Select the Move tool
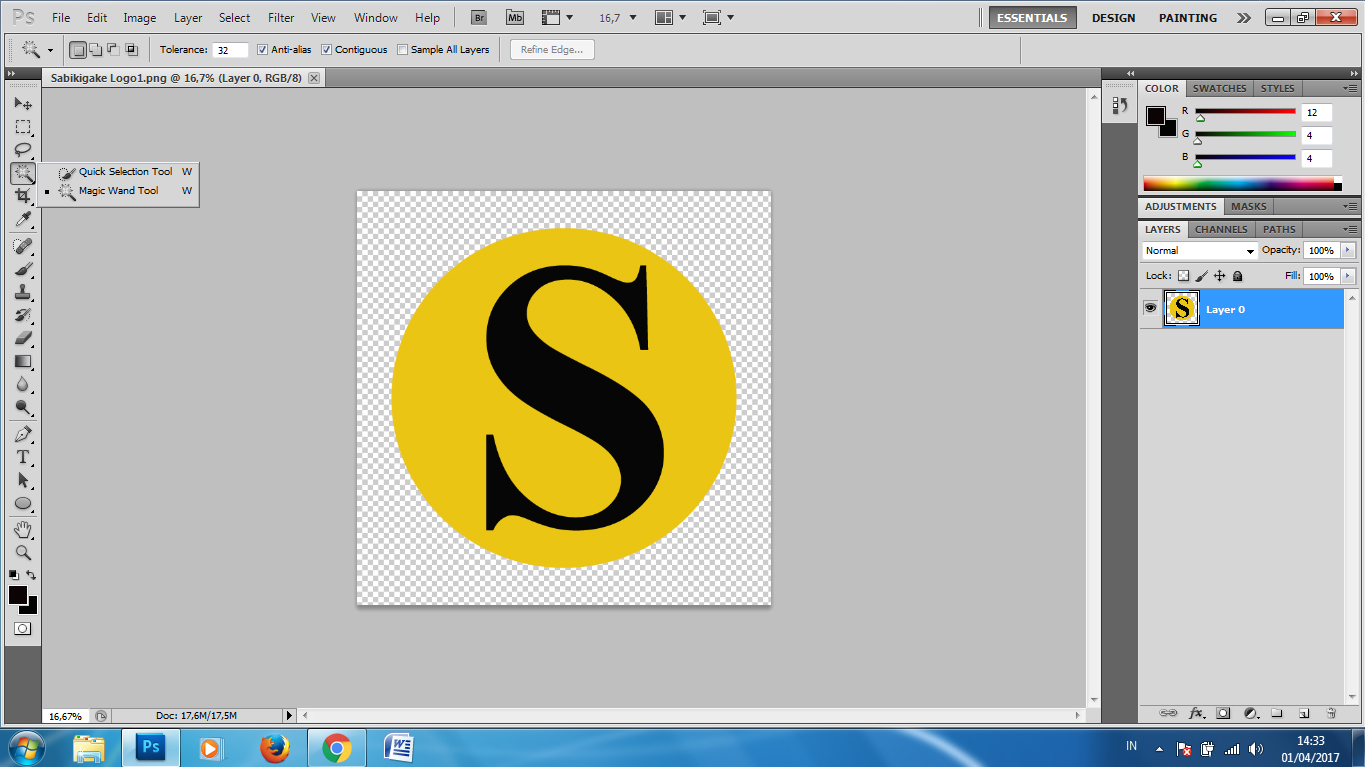 click(23, 103)
